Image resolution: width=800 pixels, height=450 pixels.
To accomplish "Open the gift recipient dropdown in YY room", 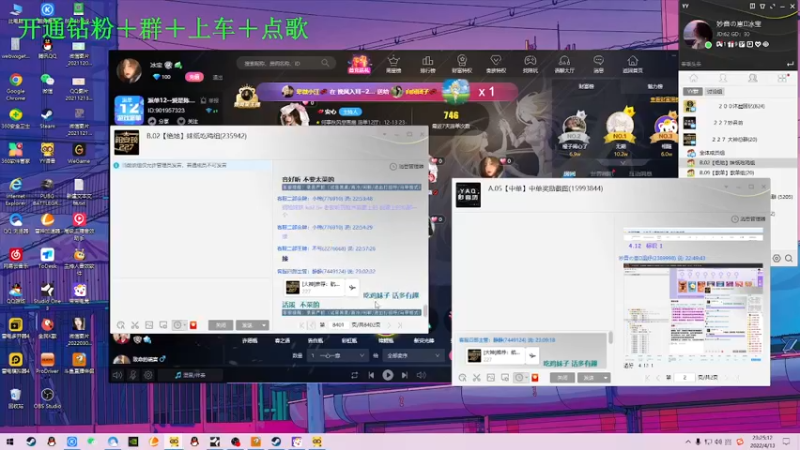I will [412, 356].
